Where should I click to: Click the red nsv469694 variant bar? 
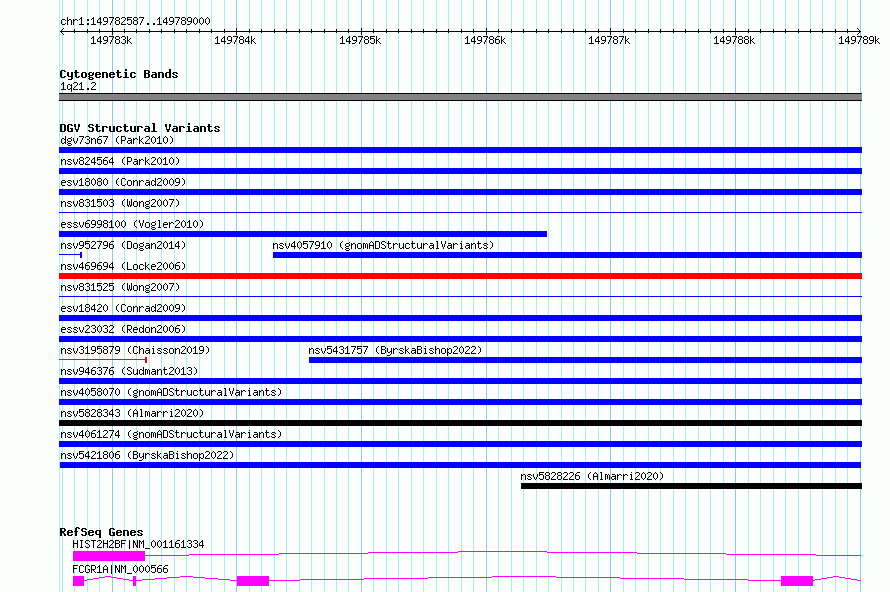[x=460, y=276]
